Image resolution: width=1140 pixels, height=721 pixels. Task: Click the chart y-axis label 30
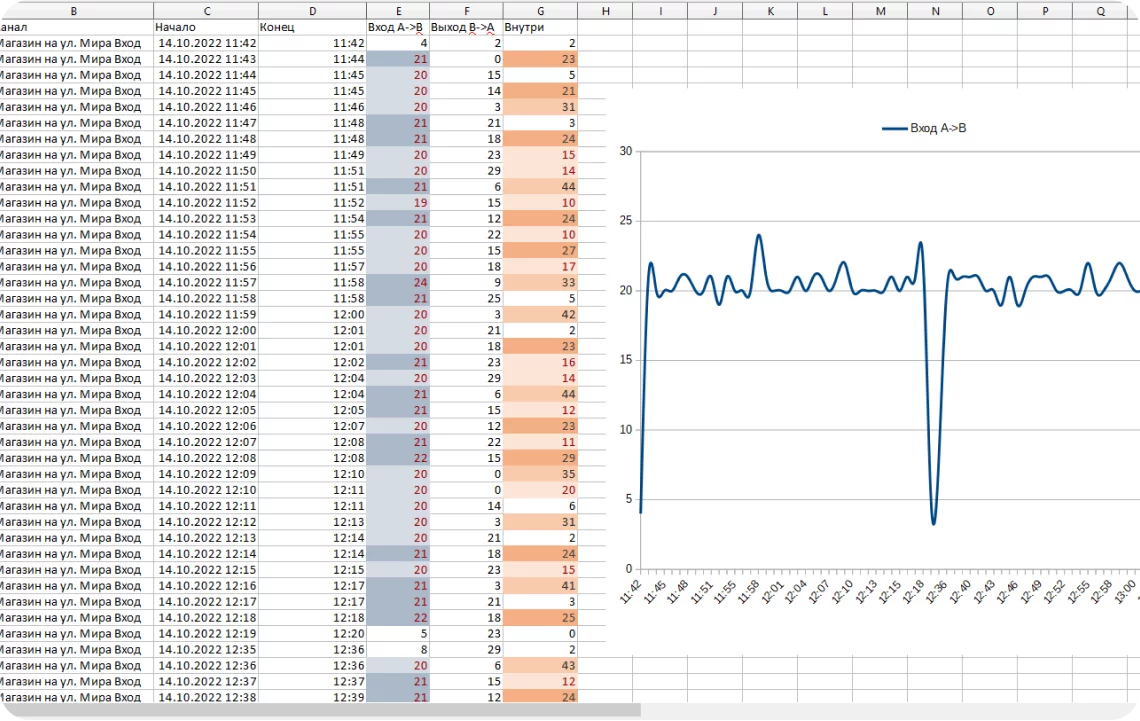(625, 151)
